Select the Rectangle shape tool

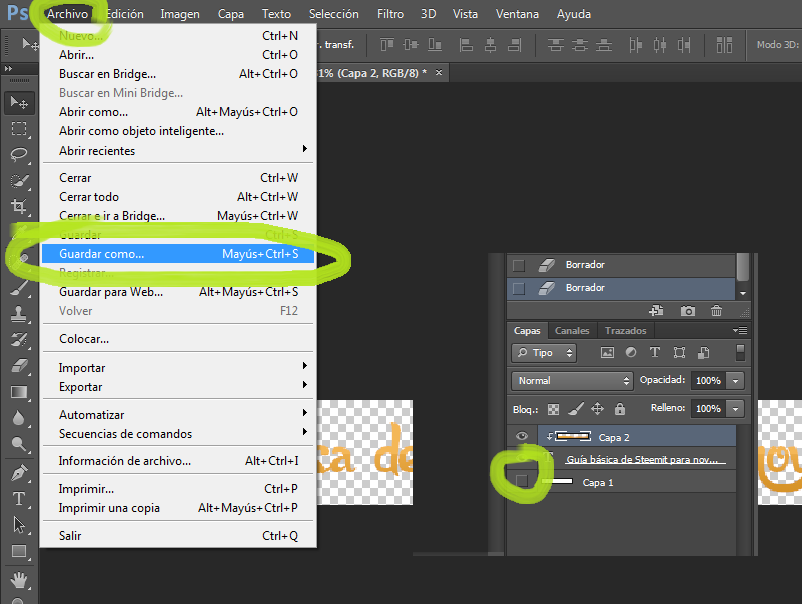click(x=19, y=551)
